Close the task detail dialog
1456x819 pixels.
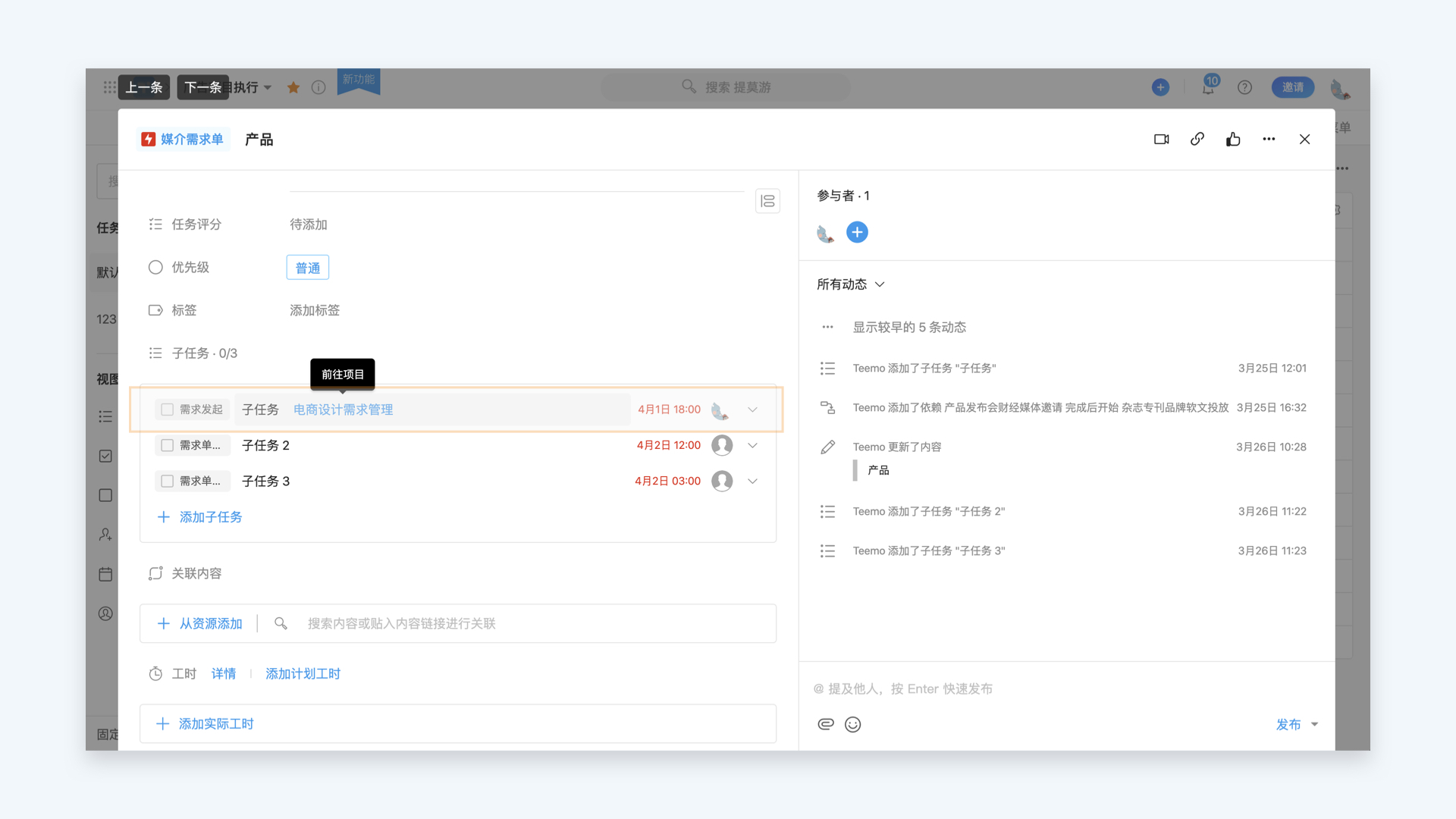tap(1304, 140)
